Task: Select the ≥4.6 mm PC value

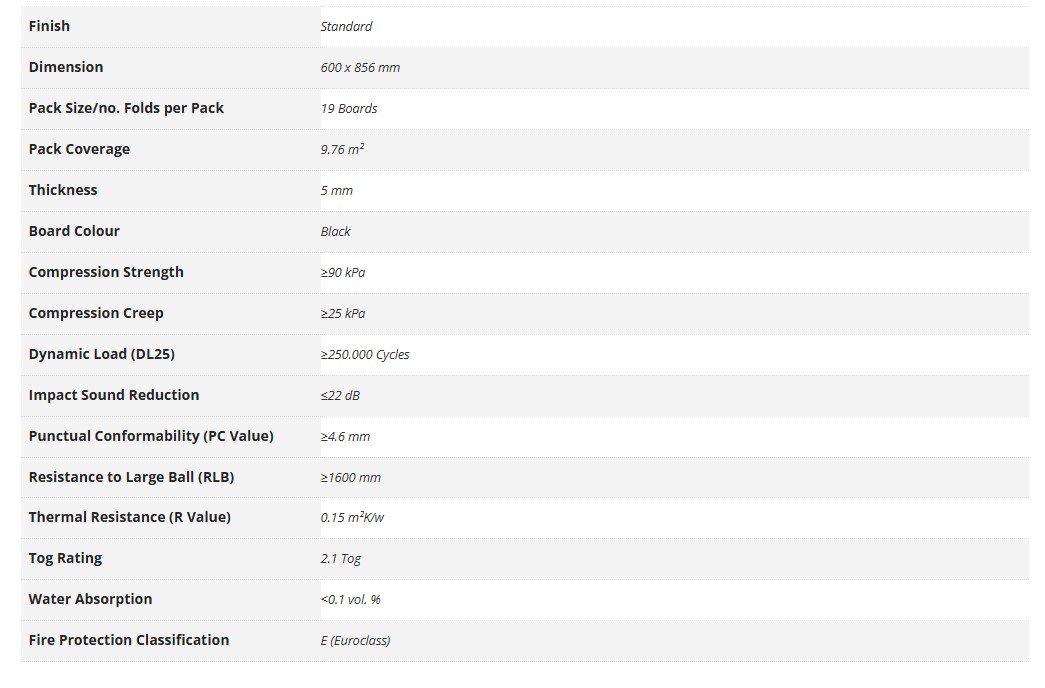Action: pos(345,437)
